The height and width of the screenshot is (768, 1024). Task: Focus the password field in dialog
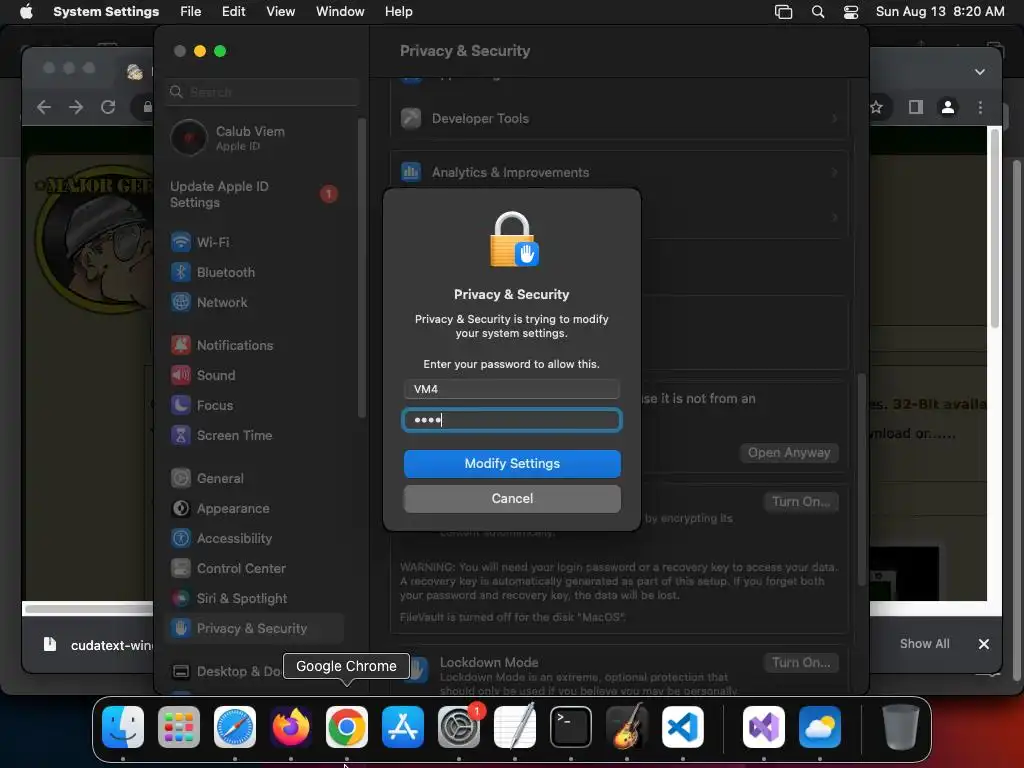[512, 420]
